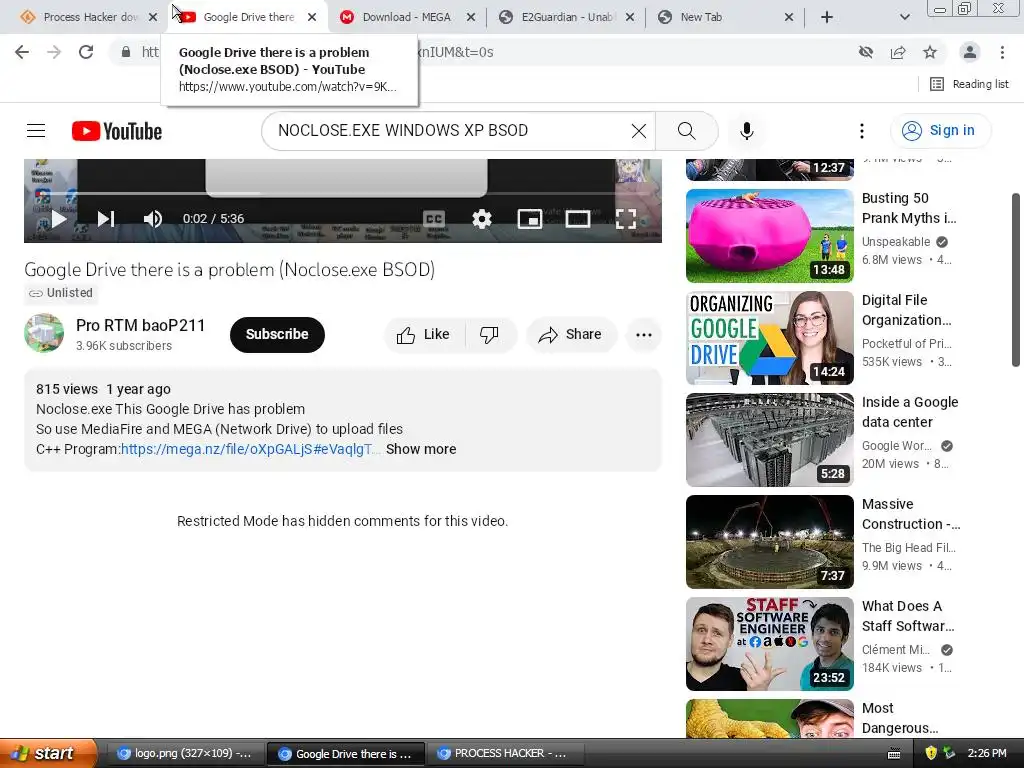The width and height of the screenshot is (1024, 768).
Task: Toggle theater mode view
Action: pos(578,219)
